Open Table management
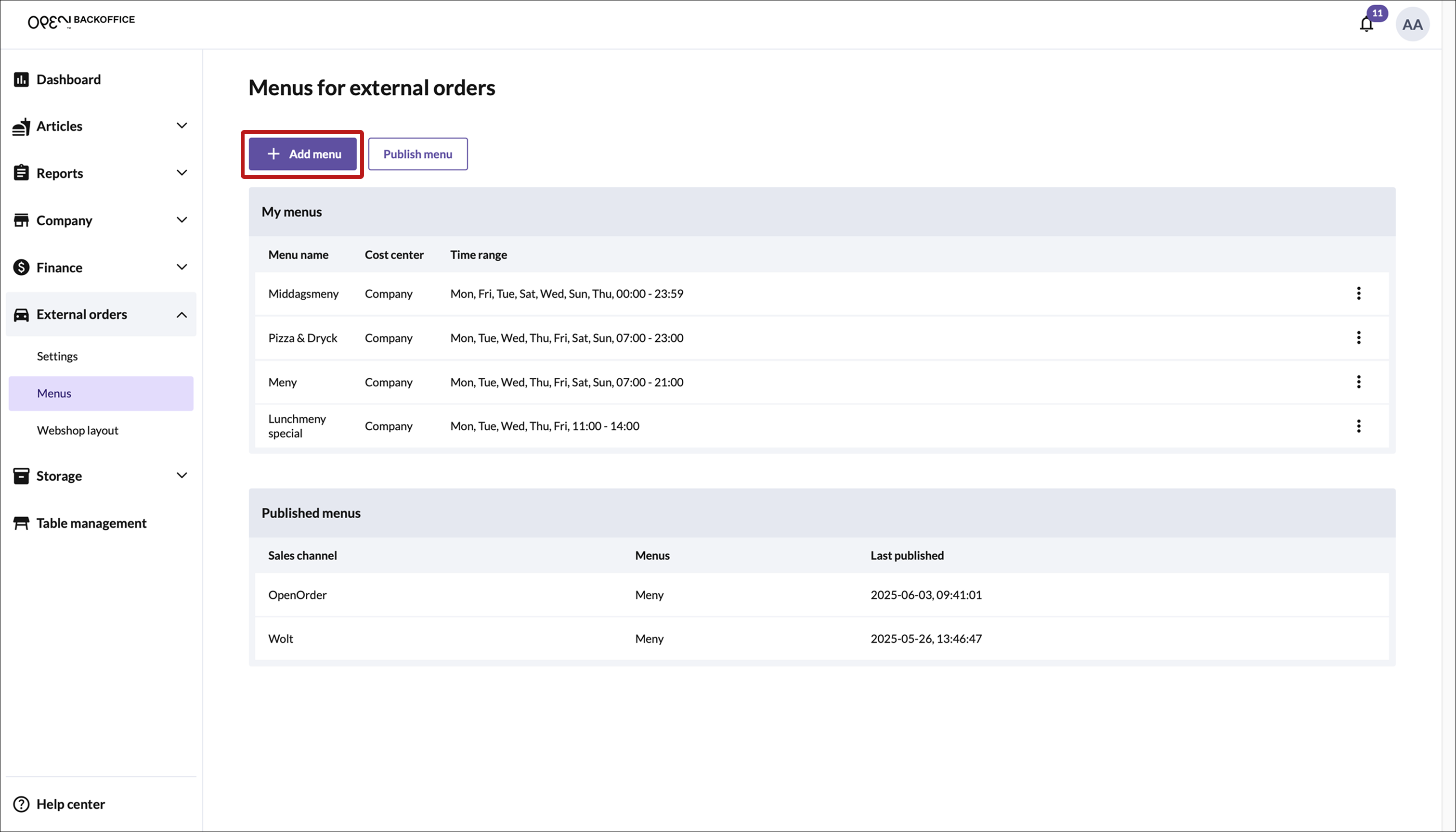This screenshot has width=1456, height=832. point(91,524)
